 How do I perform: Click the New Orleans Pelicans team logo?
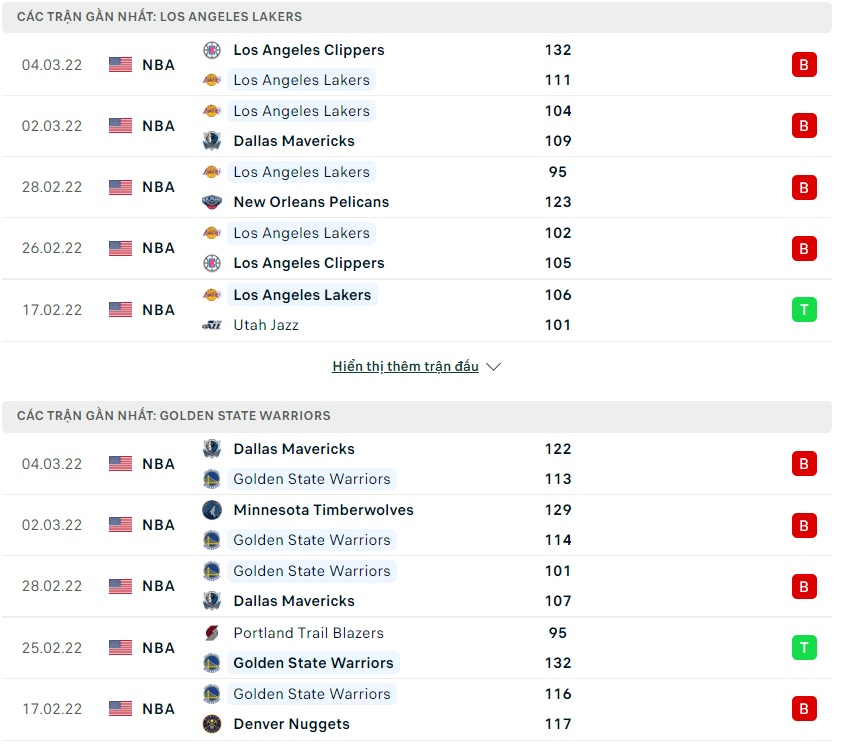coord(211,202)
